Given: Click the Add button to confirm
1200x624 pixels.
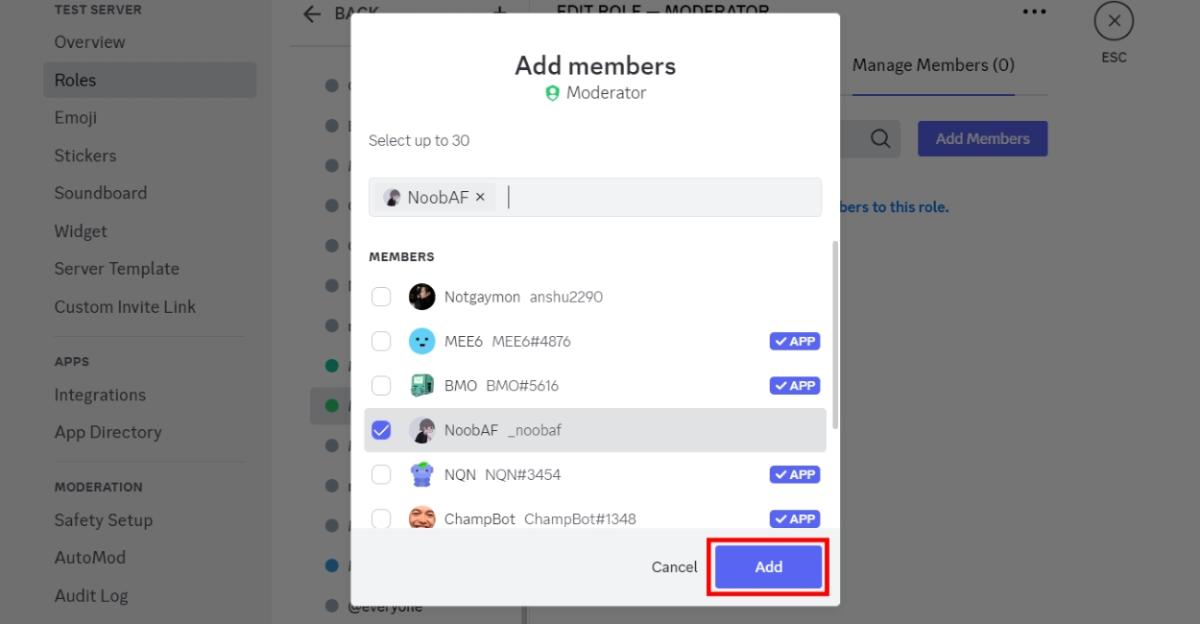Looking at the screenshot, I should click(x=767, y=566).
